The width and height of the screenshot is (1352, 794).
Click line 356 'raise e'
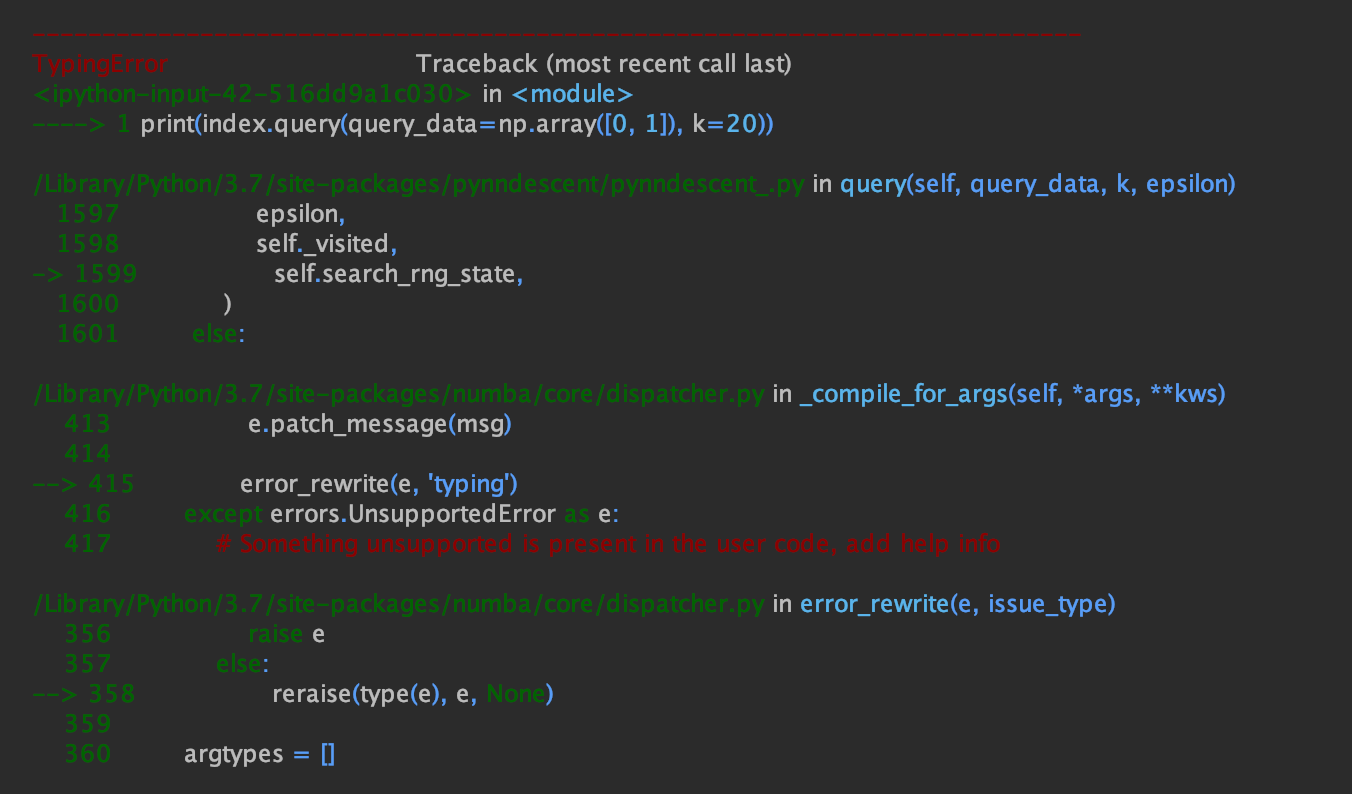[286, 634]
